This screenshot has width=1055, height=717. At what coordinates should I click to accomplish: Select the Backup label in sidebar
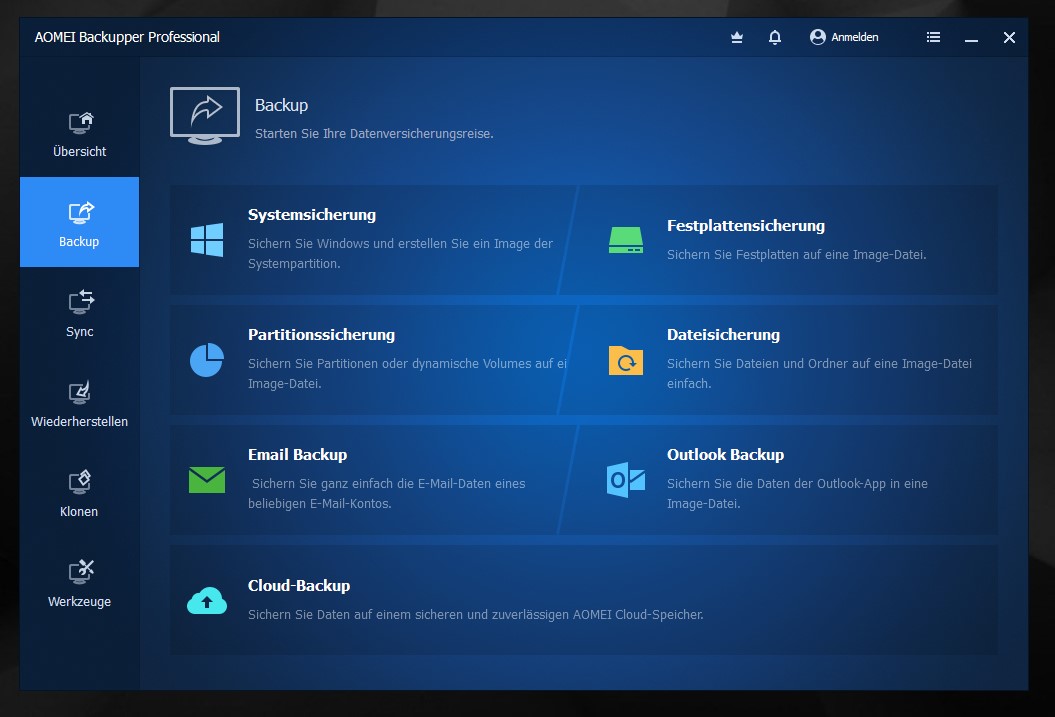coord(79,242)
